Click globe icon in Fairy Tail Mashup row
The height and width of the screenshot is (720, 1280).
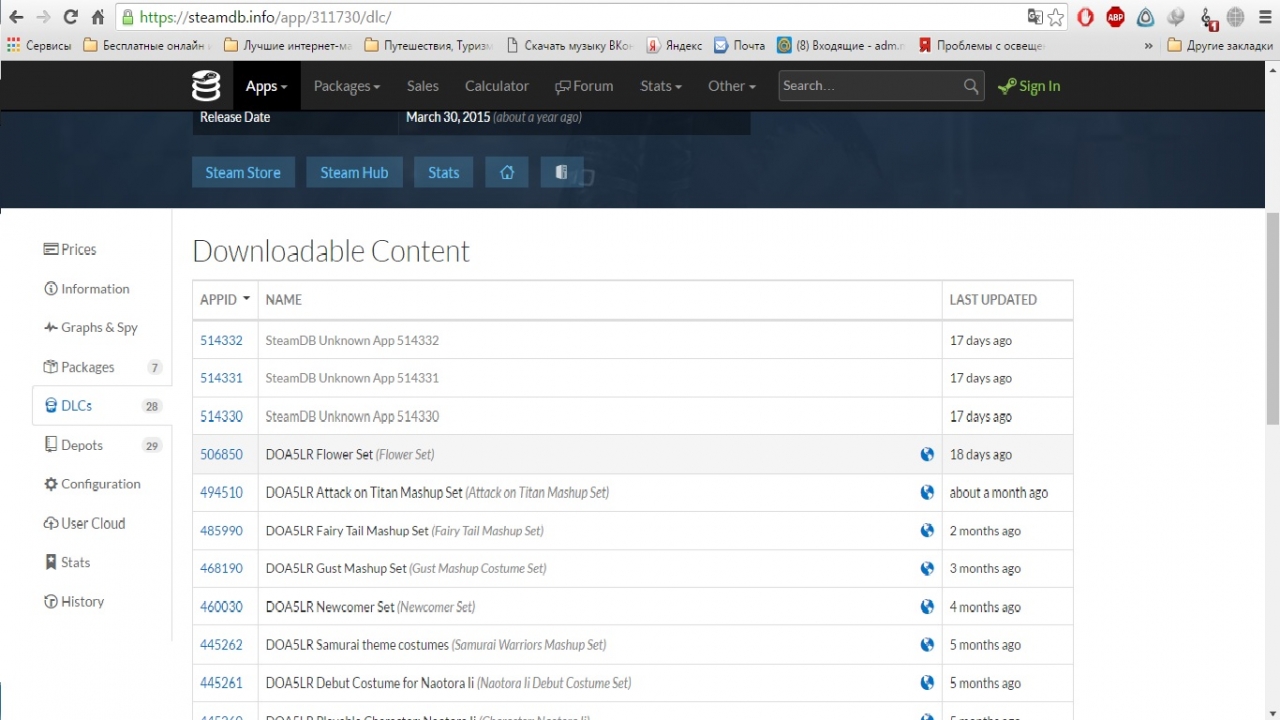click(927, 530)
